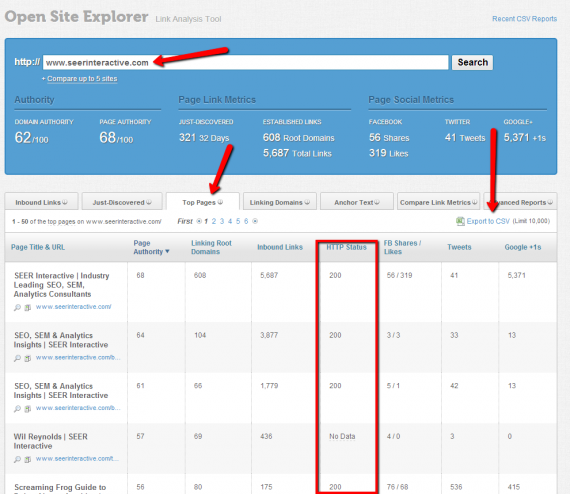Open www.seerinteractive.com/ URL link in first row

[73, 307]
